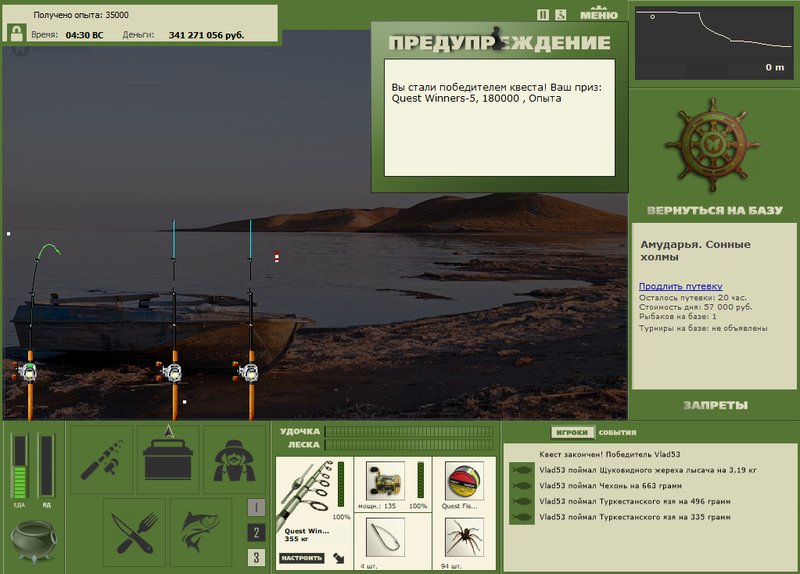Click the ship wheel return icon
The width and height of the screenshot is (800, 574).
712,144
